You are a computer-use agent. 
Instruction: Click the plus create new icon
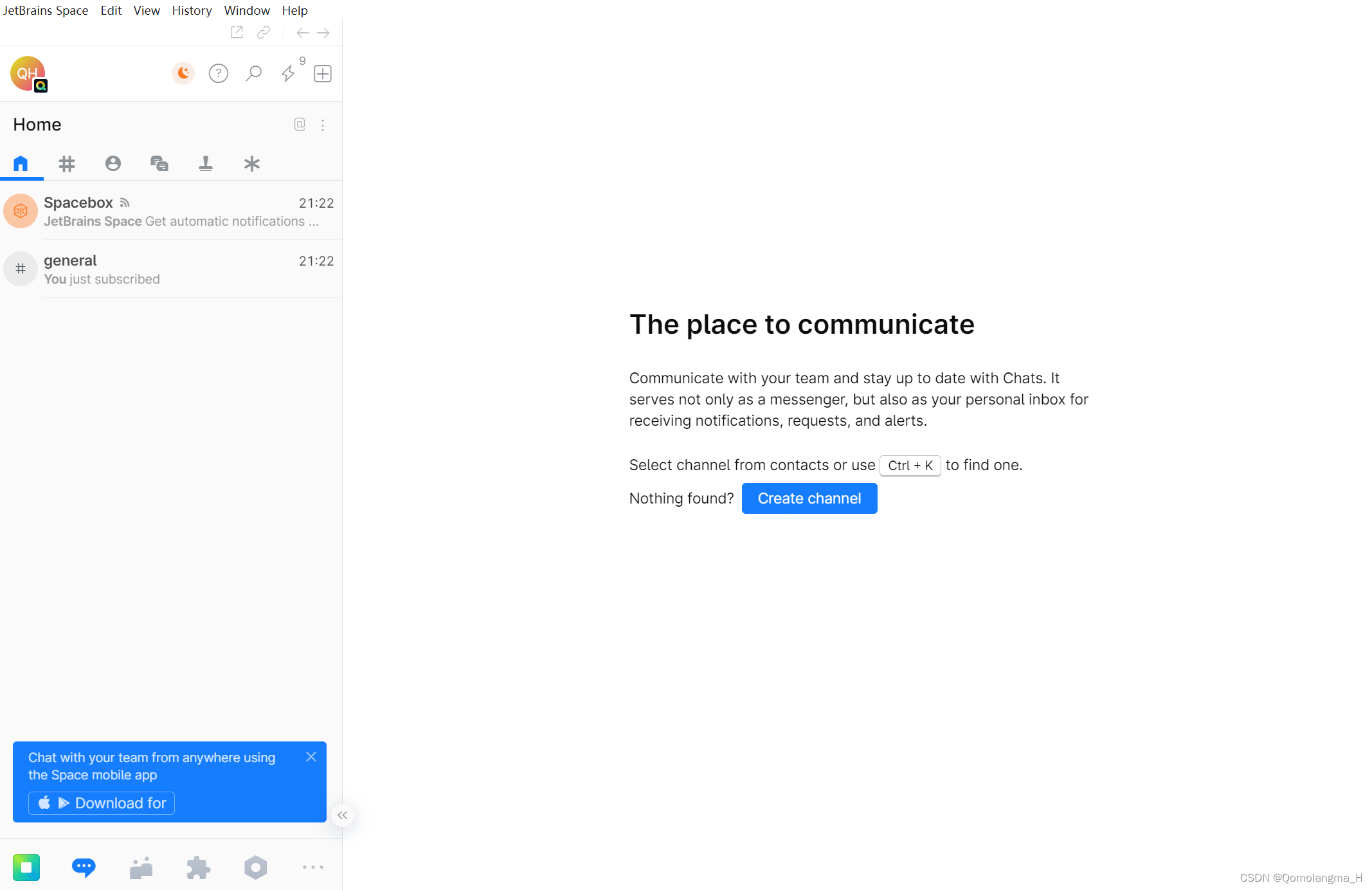click(x=323, y=73)
